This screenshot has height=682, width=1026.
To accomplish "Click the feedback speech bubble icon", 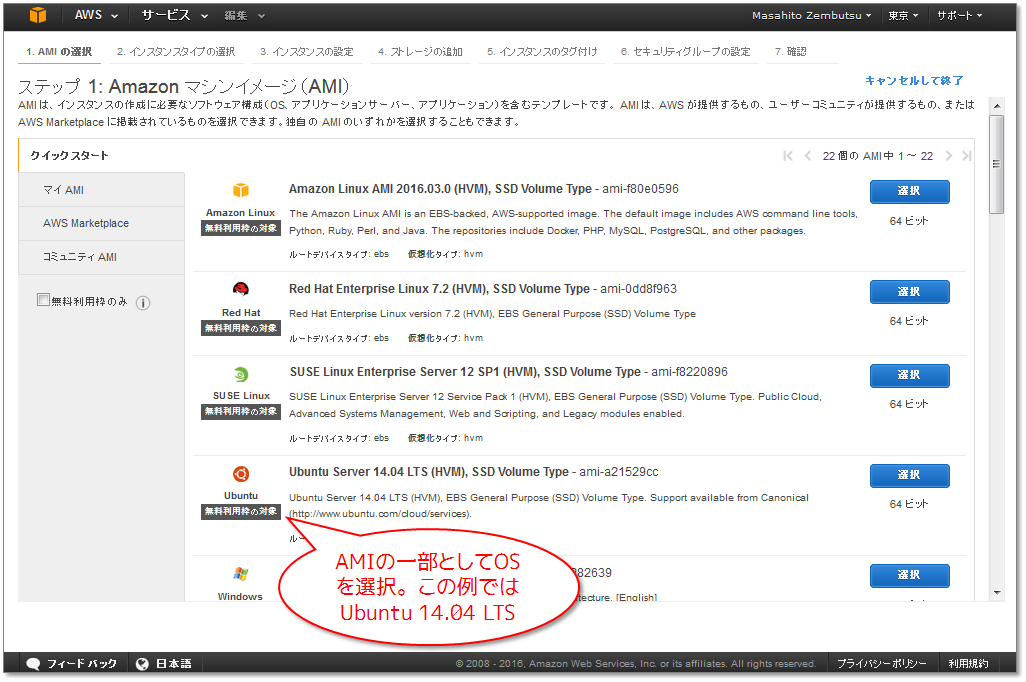I will coord(33,664).
